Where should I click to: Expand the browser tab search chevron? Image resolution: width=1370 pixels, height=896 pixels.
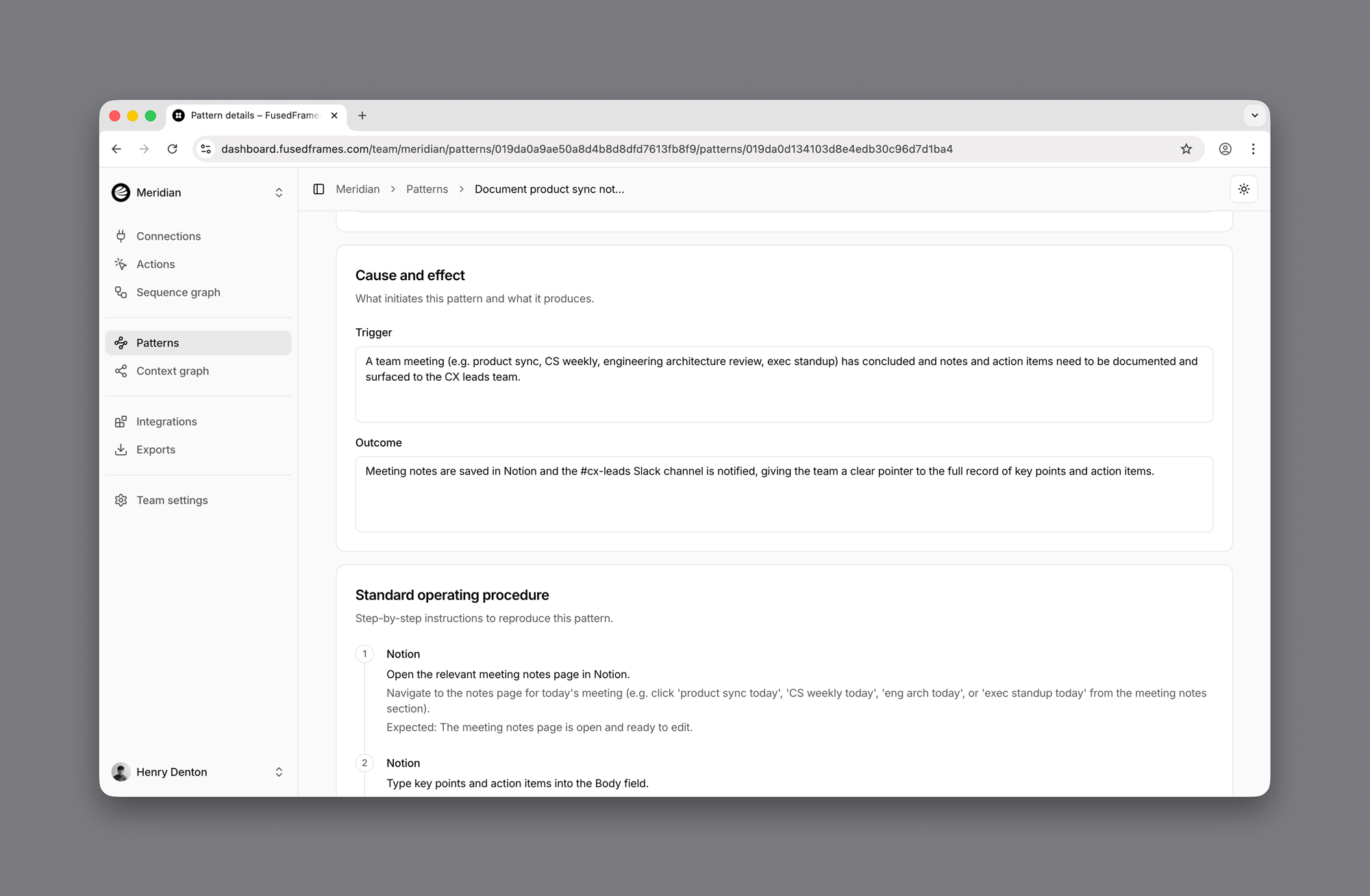pyautogui.click(x=1254, y=116)
